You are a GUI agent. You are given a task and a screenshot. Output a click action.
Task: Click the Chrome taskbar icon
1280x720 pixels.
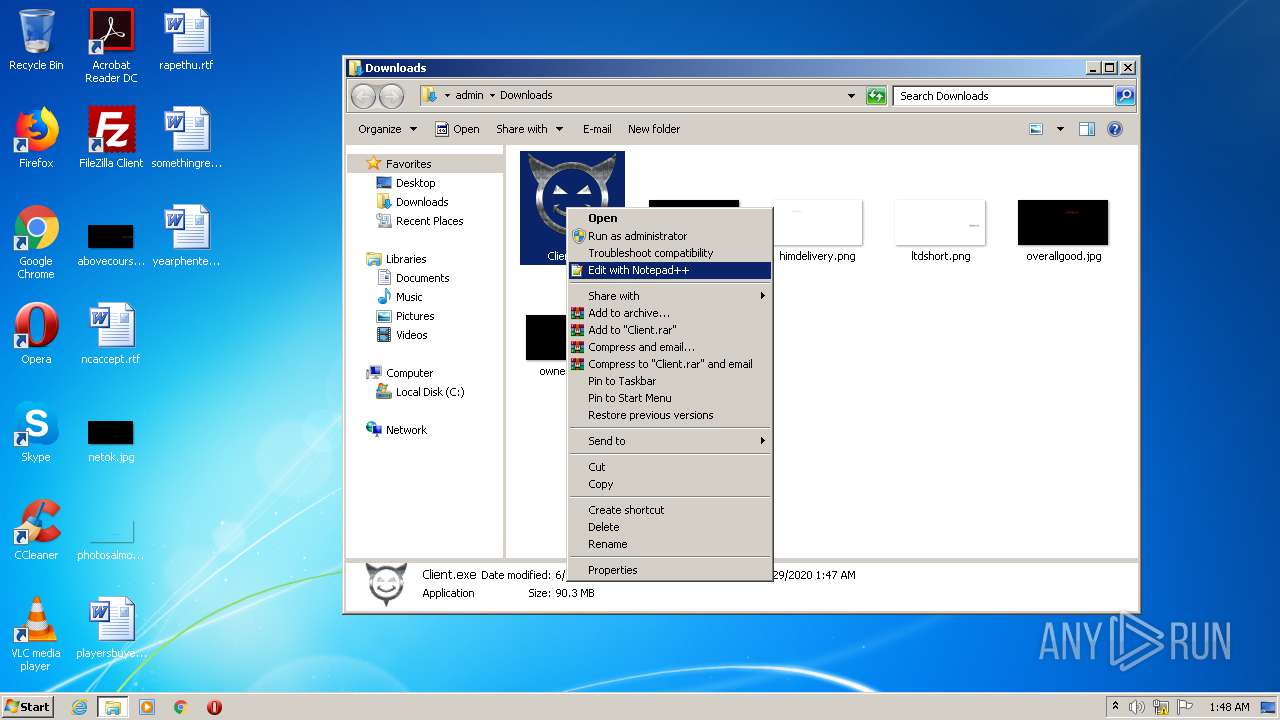(181, 707)
